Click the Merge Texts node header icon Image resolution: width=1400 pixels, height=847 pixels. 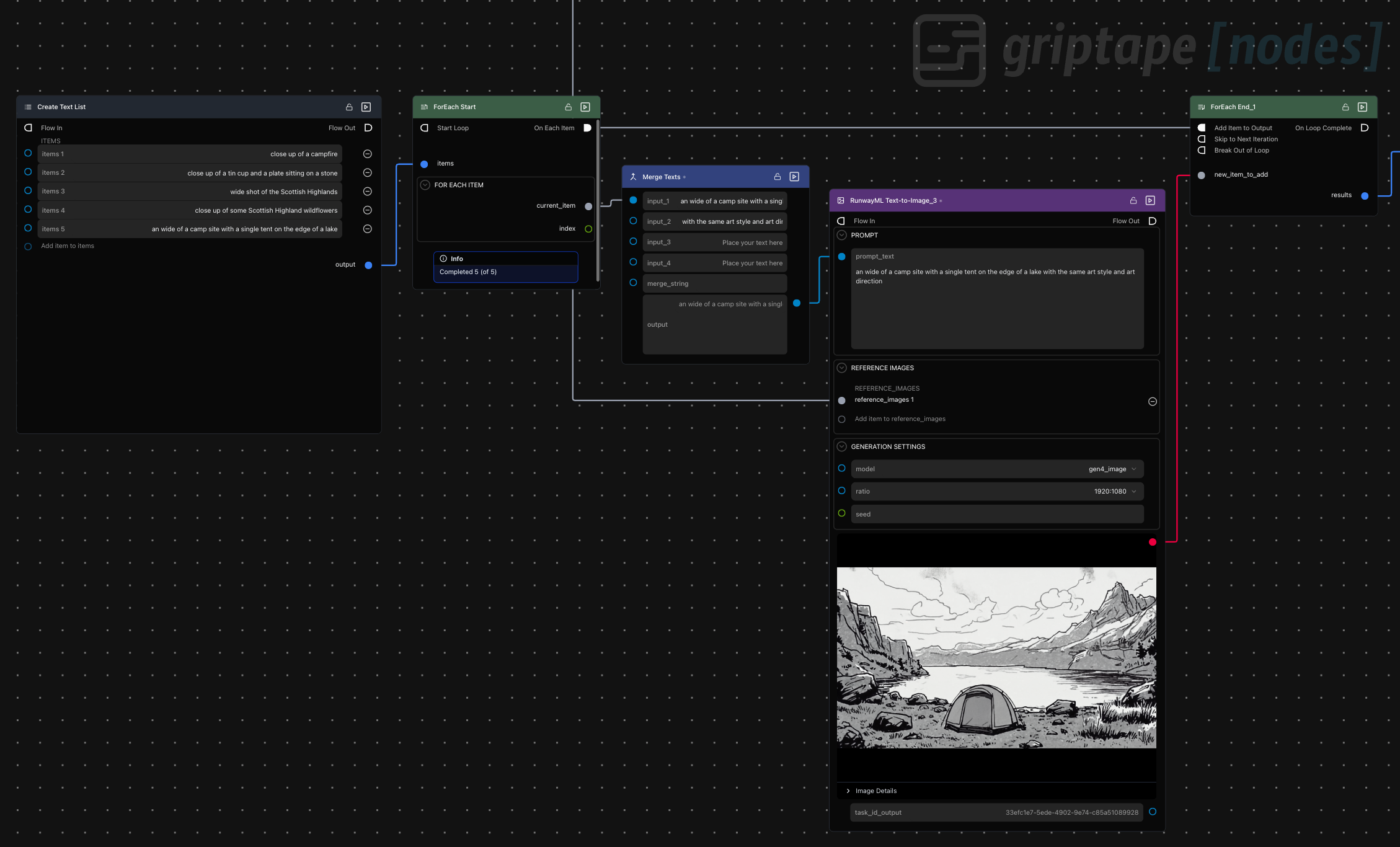pos(633,177)
